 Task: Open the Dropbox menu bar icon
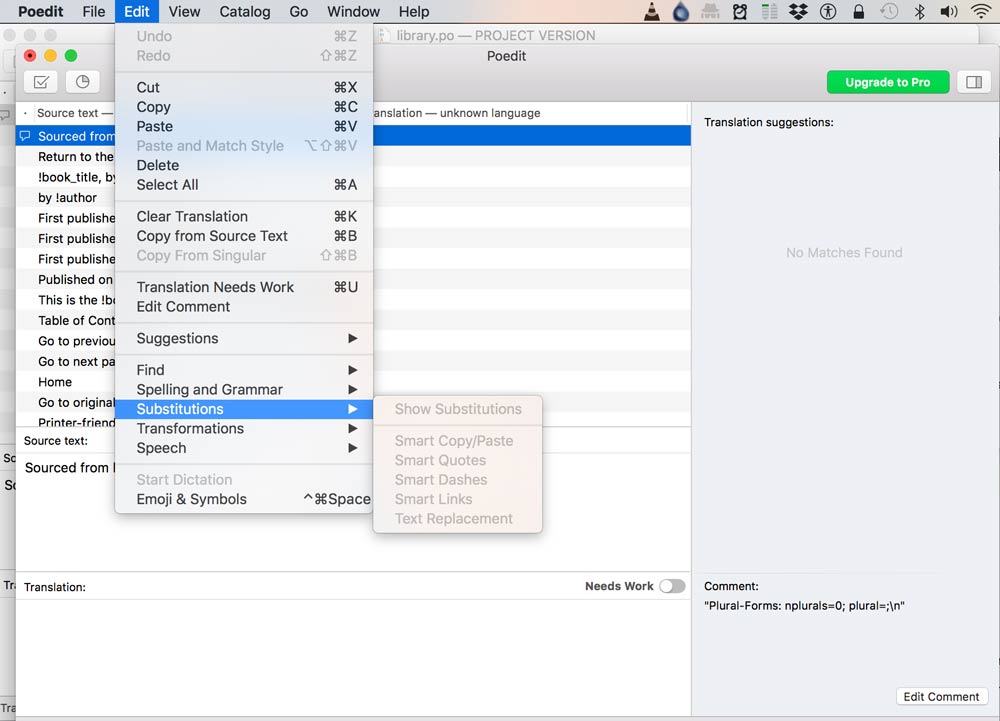click(798, 11)
